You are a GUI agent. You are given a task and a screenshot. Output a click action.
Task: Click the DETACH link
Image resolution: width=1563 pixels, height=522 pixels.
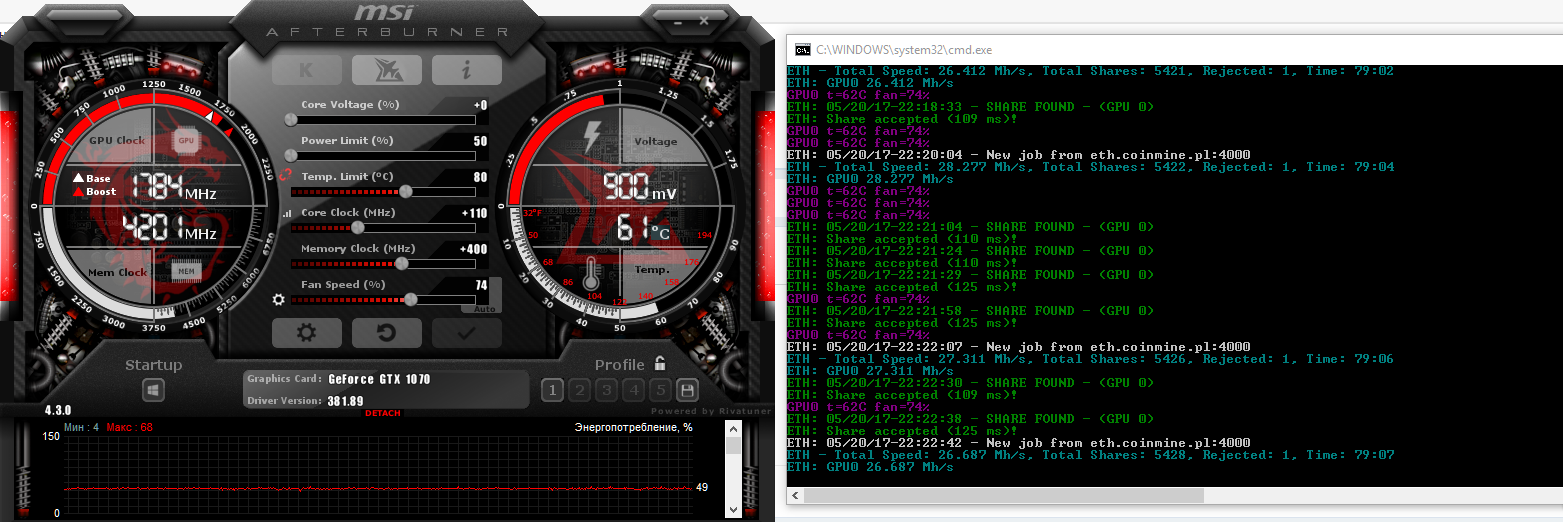tap(382, 413)
